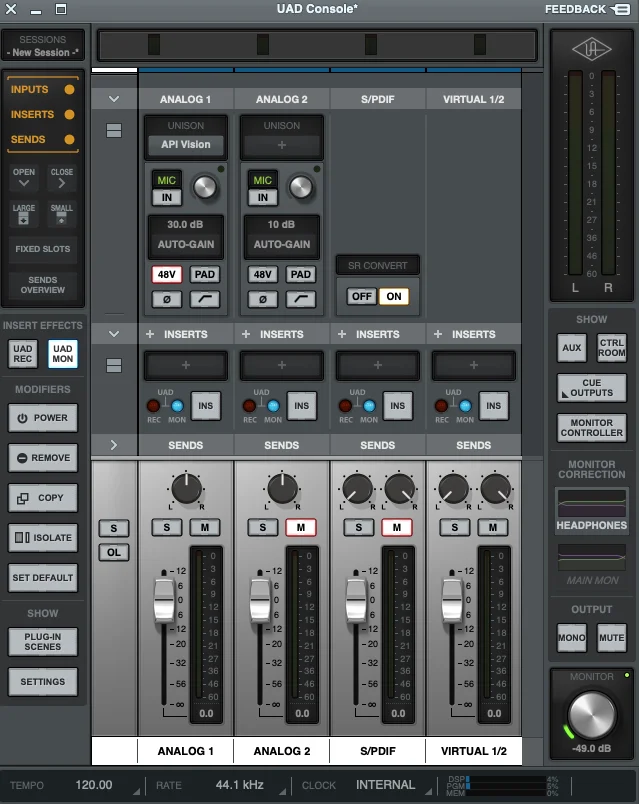Screen dimensions: 639x804
Task: Click the Power modifier button
Action: (x=43, y=418)
